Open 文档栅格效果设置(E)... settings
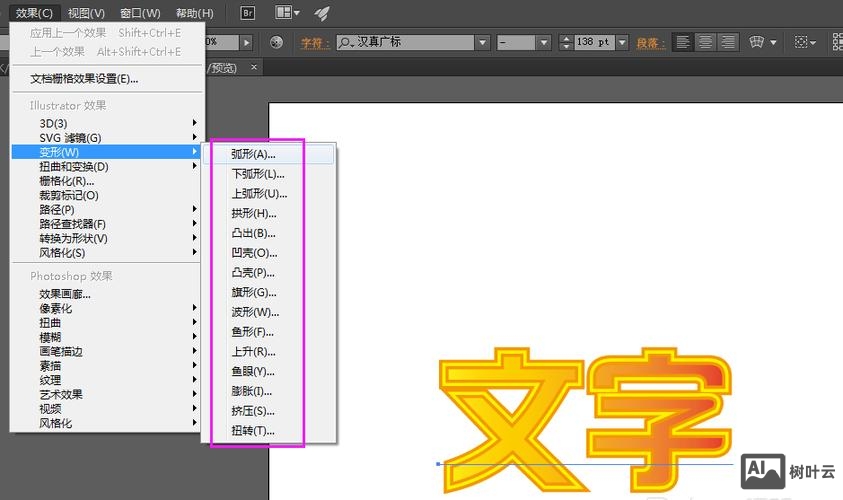 point(84,79)
